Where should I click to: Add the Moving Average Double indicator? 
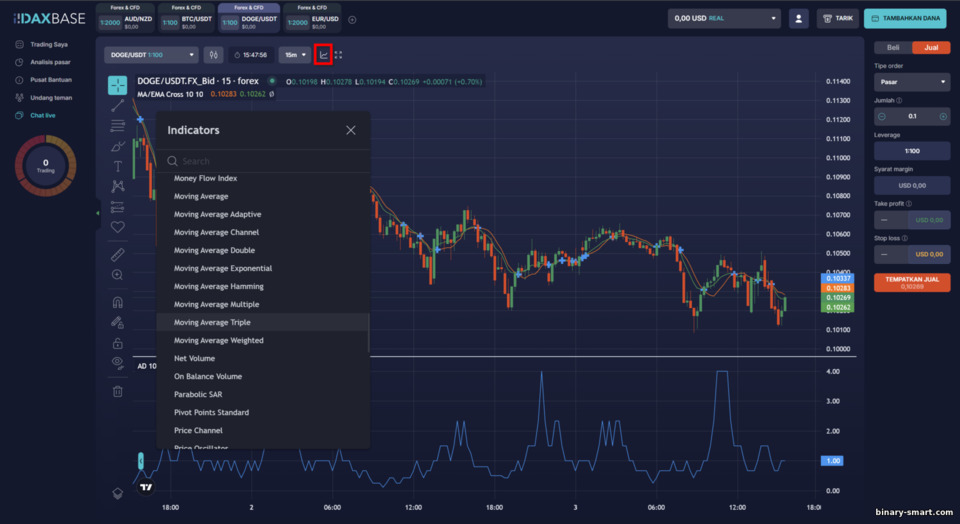pos(263,250)
